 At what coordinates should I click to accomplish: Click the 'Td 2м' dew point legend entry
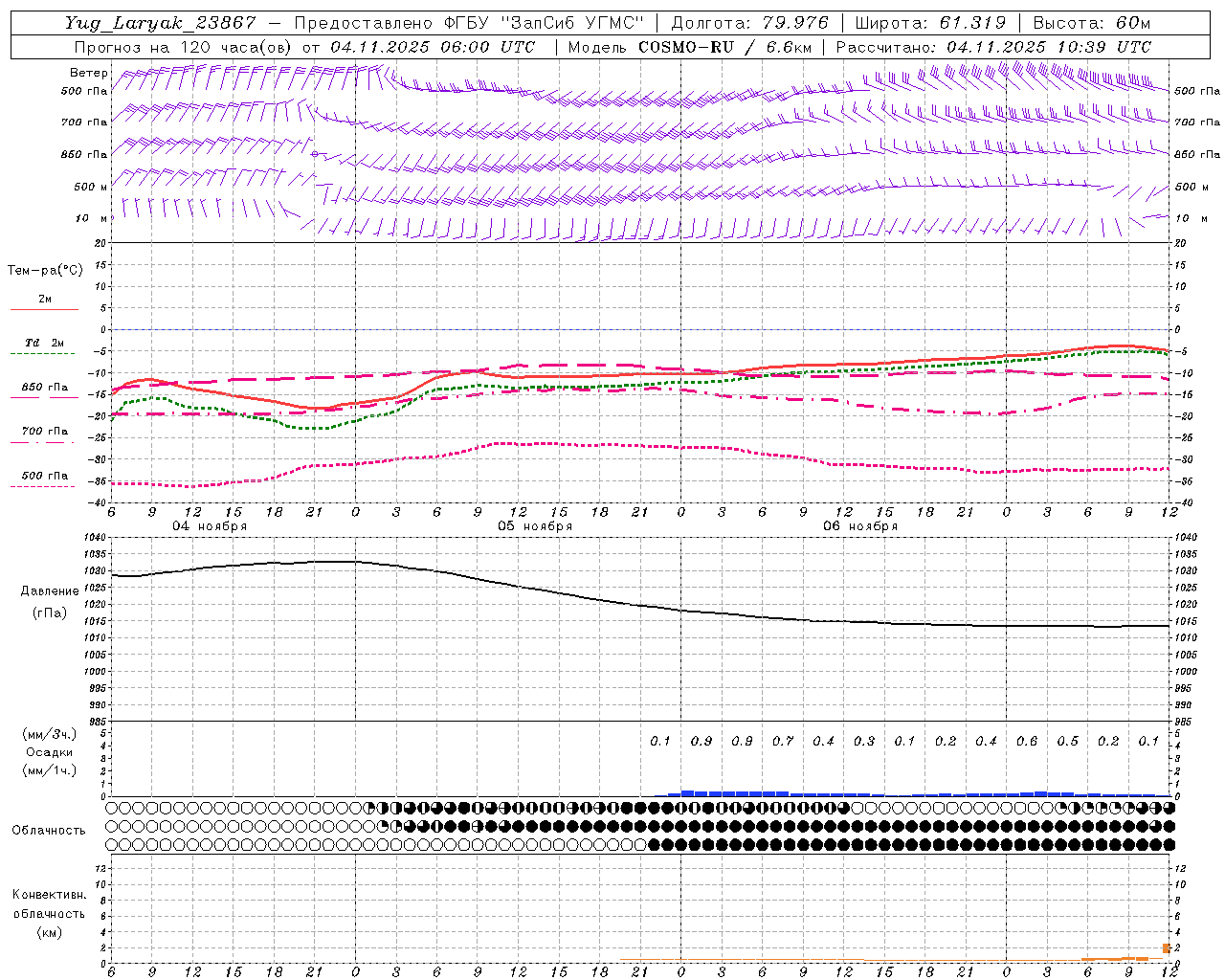pyautogui.click(x=44, y=343)
